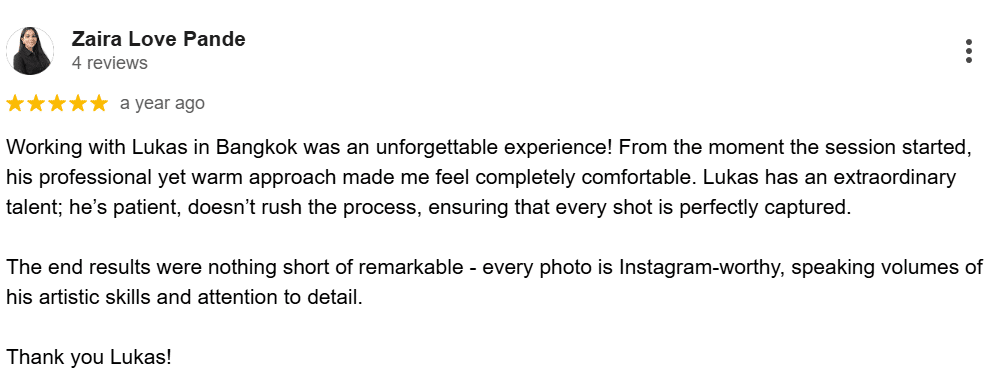Click the word 'Bangkok' in the review
Screen dimensions: 1008x386
tap(256, 148)
